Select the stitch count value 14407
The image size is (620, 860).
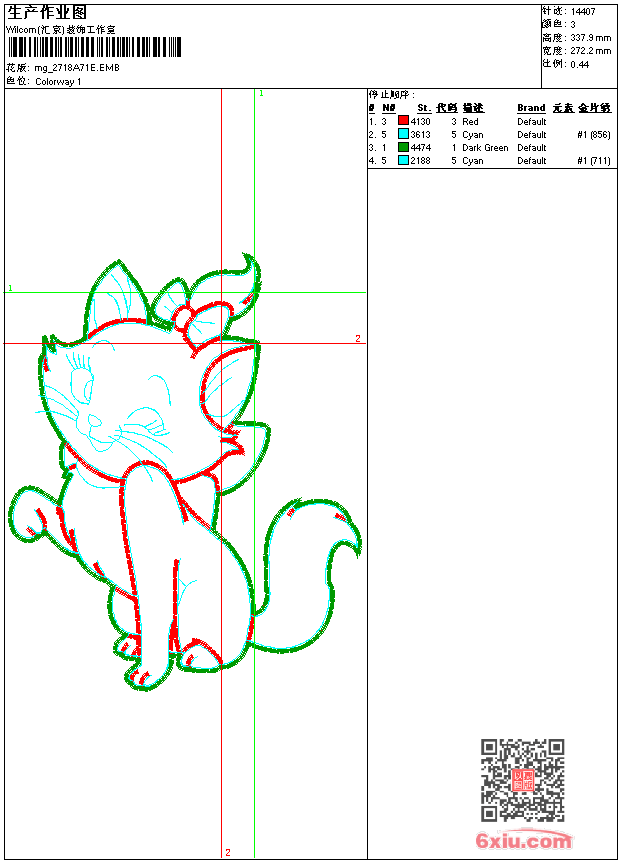point(583,12)
